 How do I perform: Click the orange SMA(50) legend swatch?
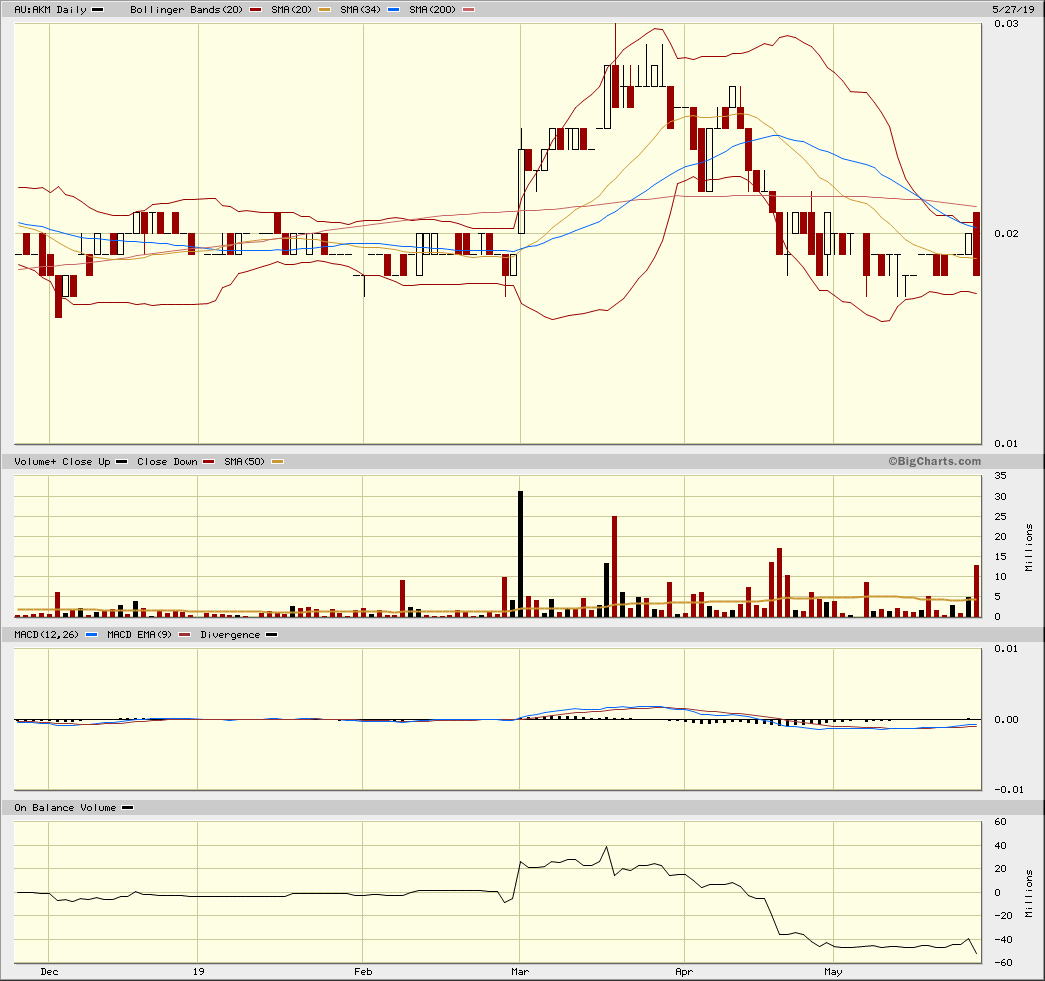point(278,462)
